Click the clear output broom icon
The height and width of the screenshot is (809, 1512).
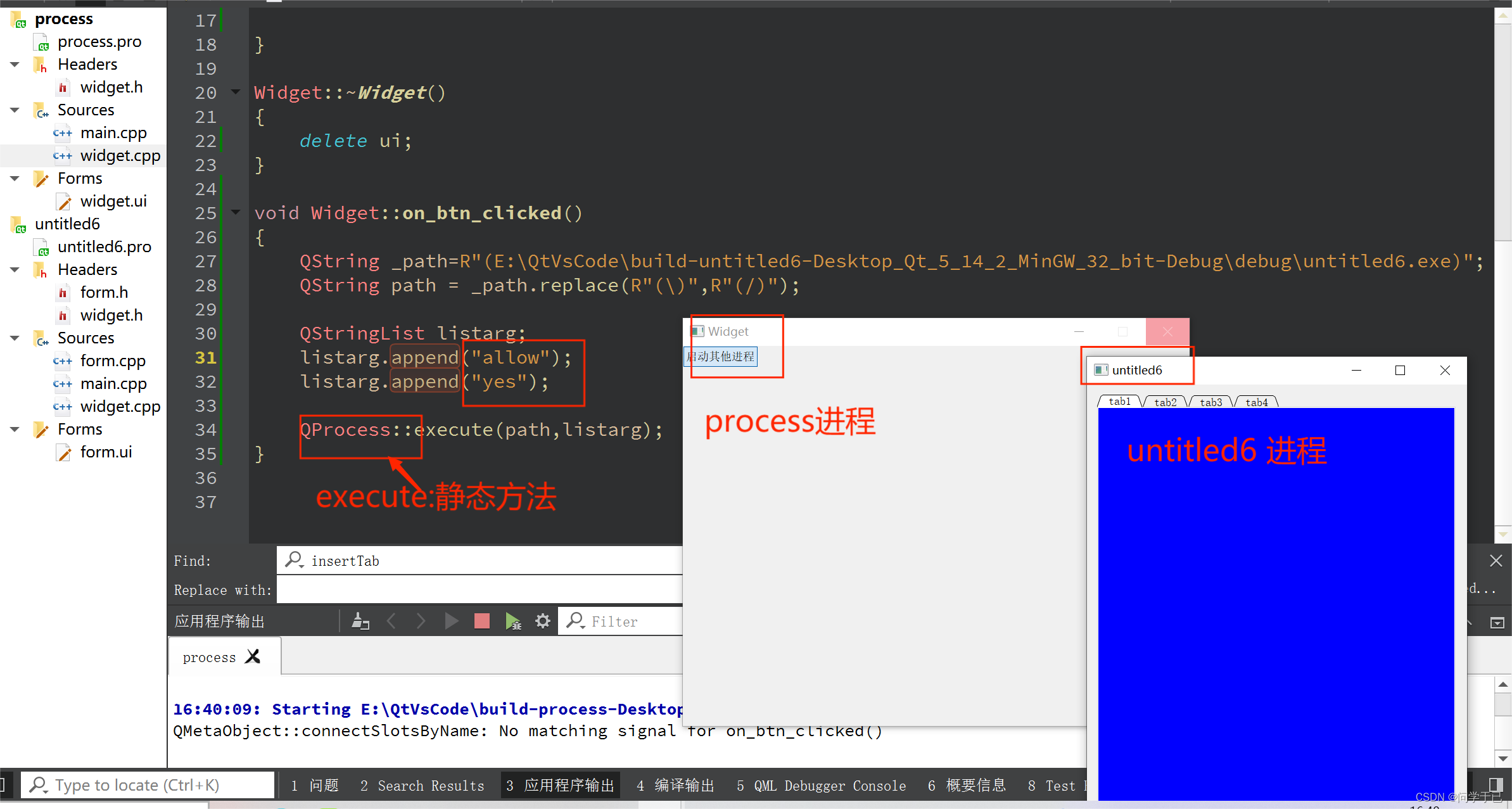coord(360,621)
